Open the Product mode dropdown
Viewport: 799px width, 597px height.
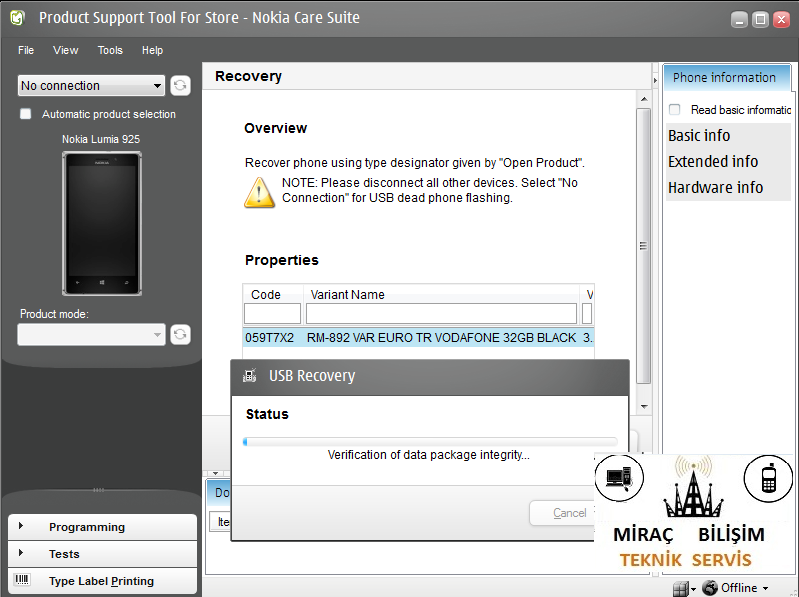91,335
